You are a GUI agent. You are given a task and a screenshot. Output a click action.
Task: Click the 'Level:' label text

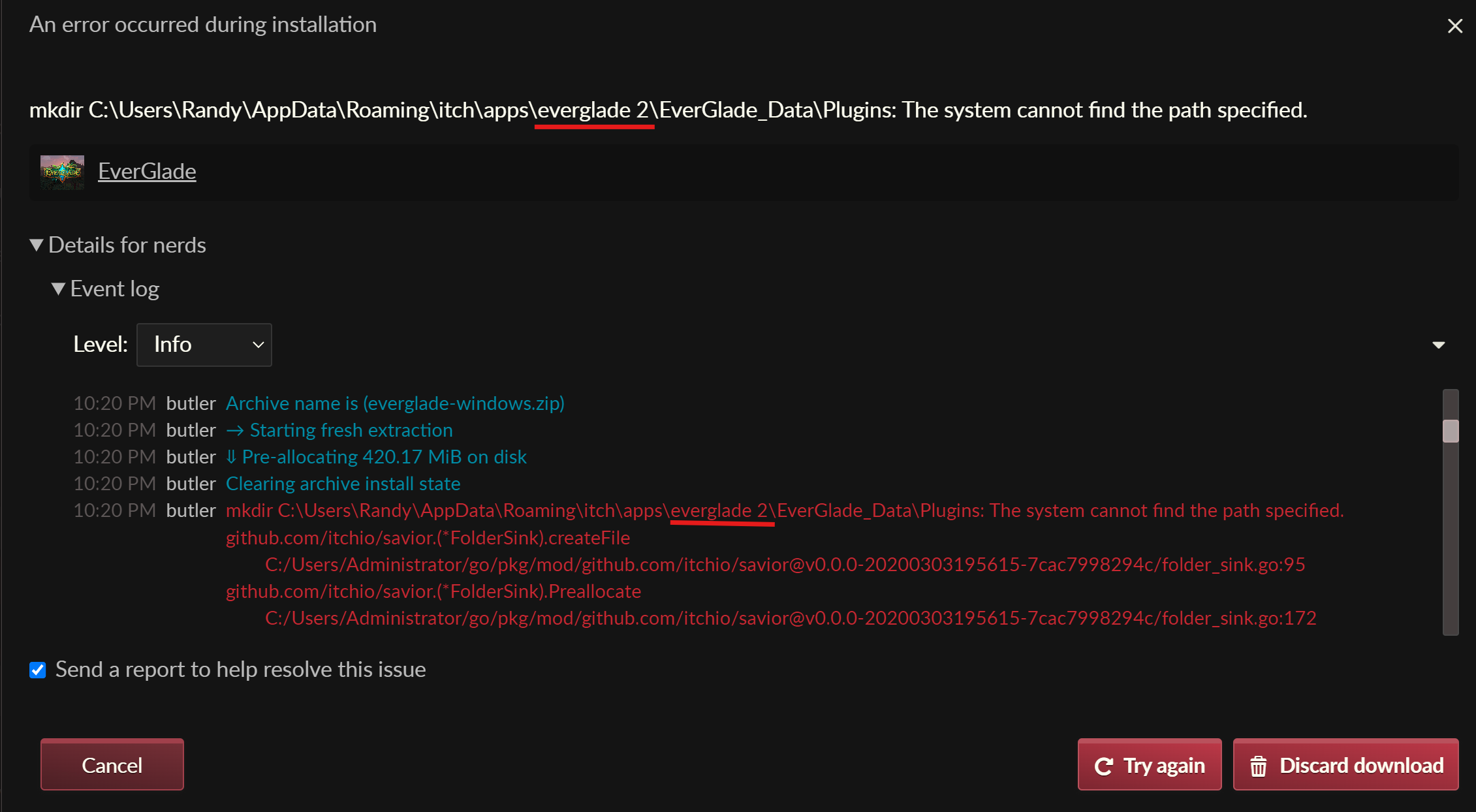pos(101,345)
